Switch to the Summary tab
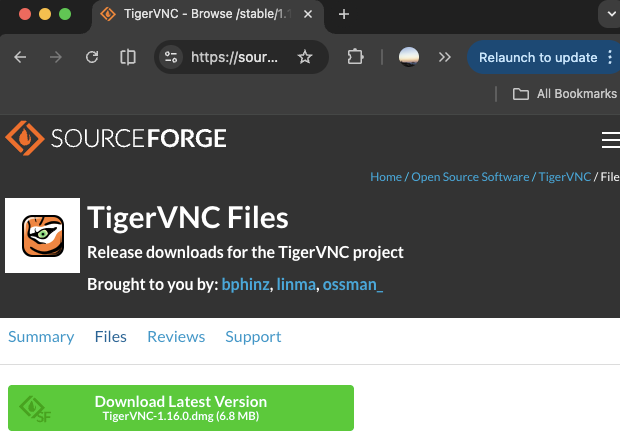 pos(41,336)
